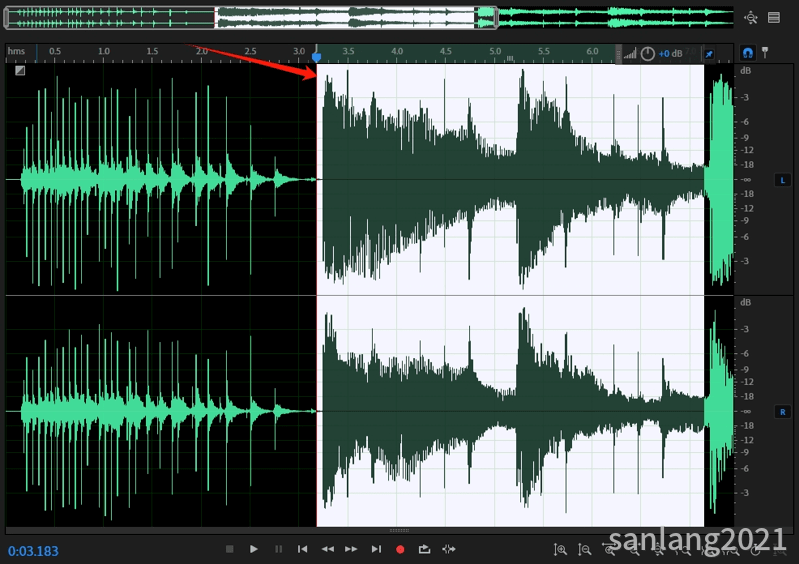The height and width of the screenshot is (564, 799).
Task: Click the blue playhead marker on timeline
Action: 316,57
